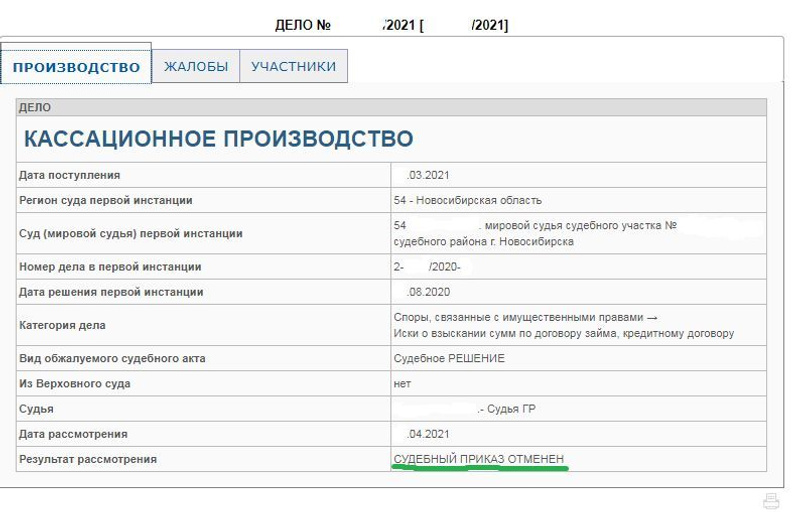Select the СУДЕБНЫЙ ПРИКАЗ ОТМЕНЕН result text
Screen dimensions: 800x512
[x=479, y=459]
